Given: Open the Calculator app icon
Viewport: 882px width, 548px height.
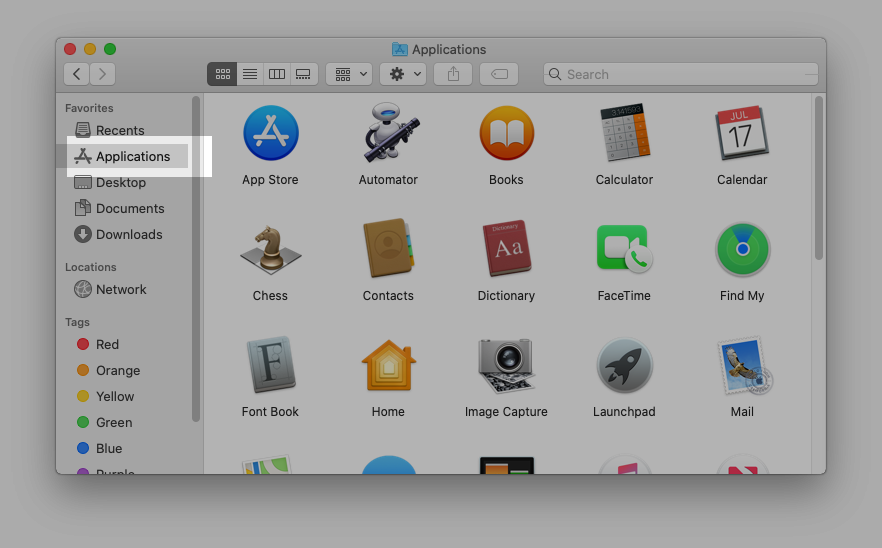Looking at the screenshot, I should pyautogui.click(x=624, y=133).
